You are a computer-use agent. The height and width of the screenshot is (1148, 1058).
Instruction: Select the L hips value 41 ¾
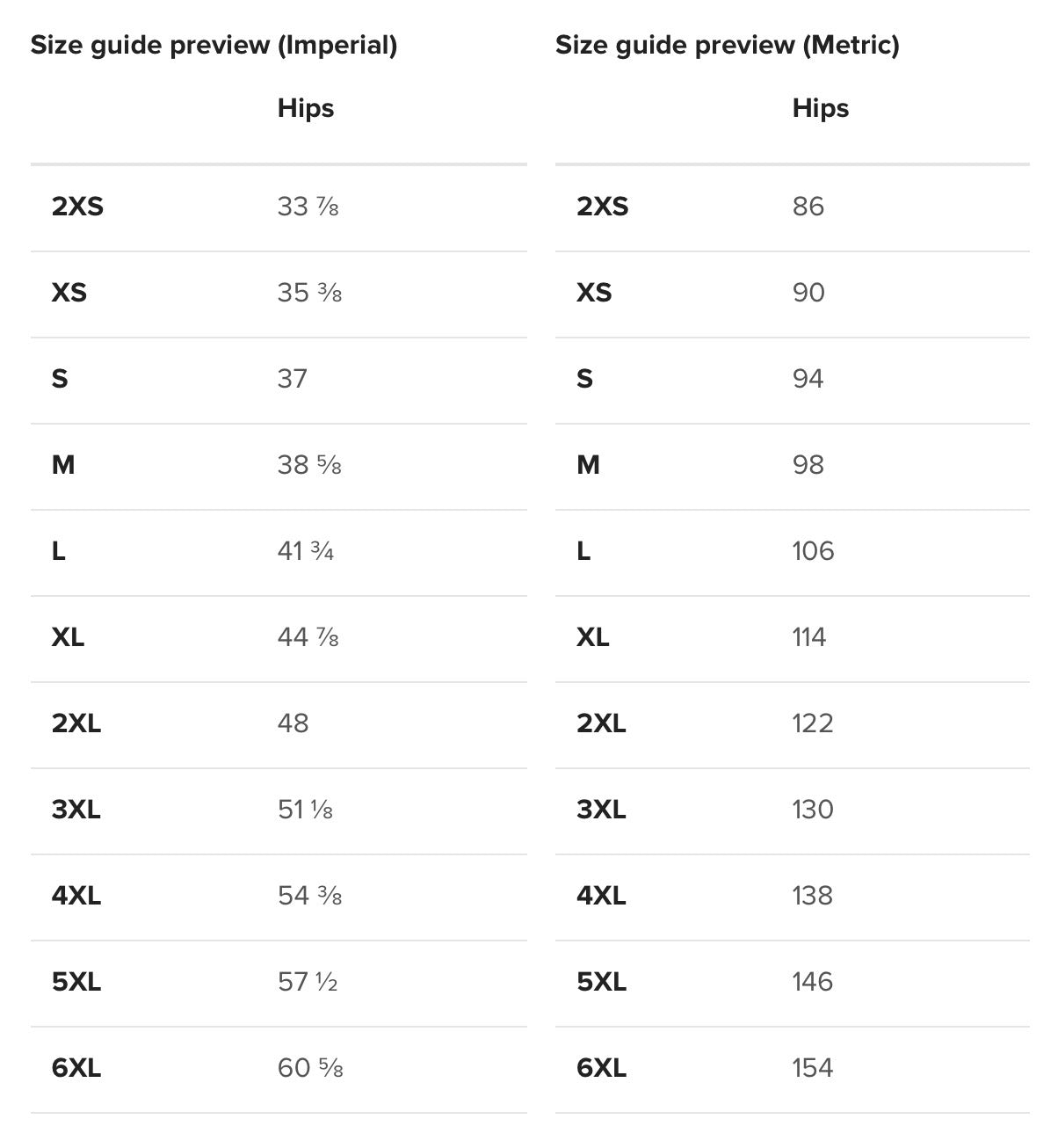[x=306, y=551]
